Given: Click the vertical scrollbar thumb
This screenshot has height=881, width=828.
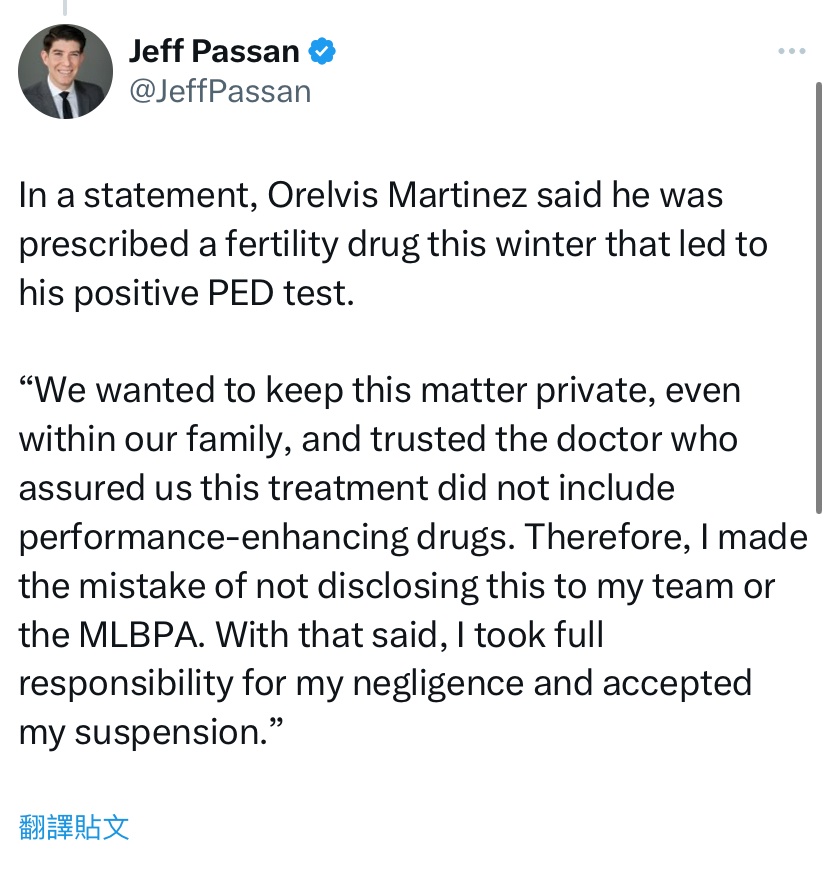Looking at the screenshot, I should click(819, 298).
